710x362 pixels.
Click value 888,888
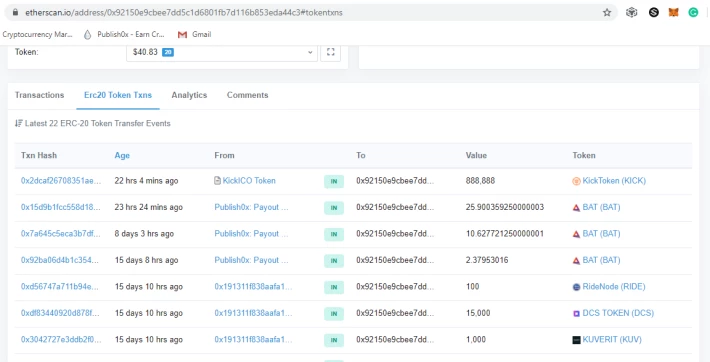pyautogui.click(x=480, y=181)
